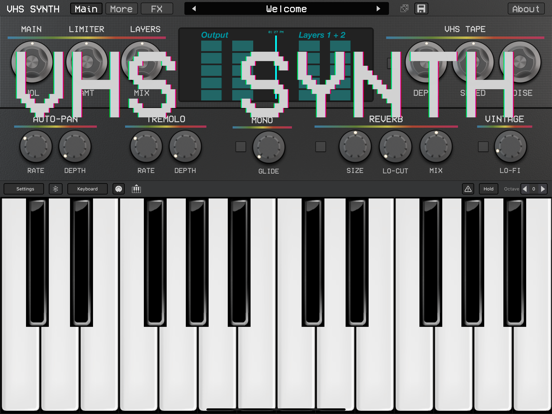Click the Tremolo Depth knob
The height and width of the screenshot is (414, 552).
click(185, 146)
